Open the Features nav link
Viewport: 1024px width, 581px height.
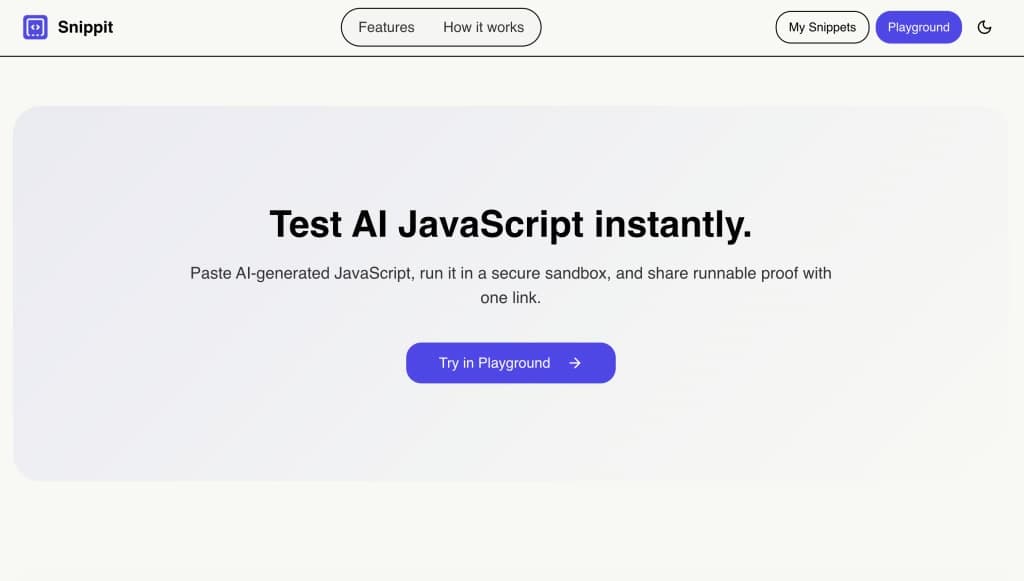(x=386, y=27)
